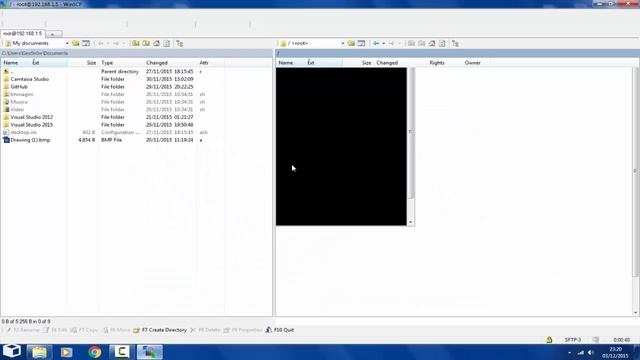Select the desktop.ini file
The image size is (640, 360).
(23, 132)
